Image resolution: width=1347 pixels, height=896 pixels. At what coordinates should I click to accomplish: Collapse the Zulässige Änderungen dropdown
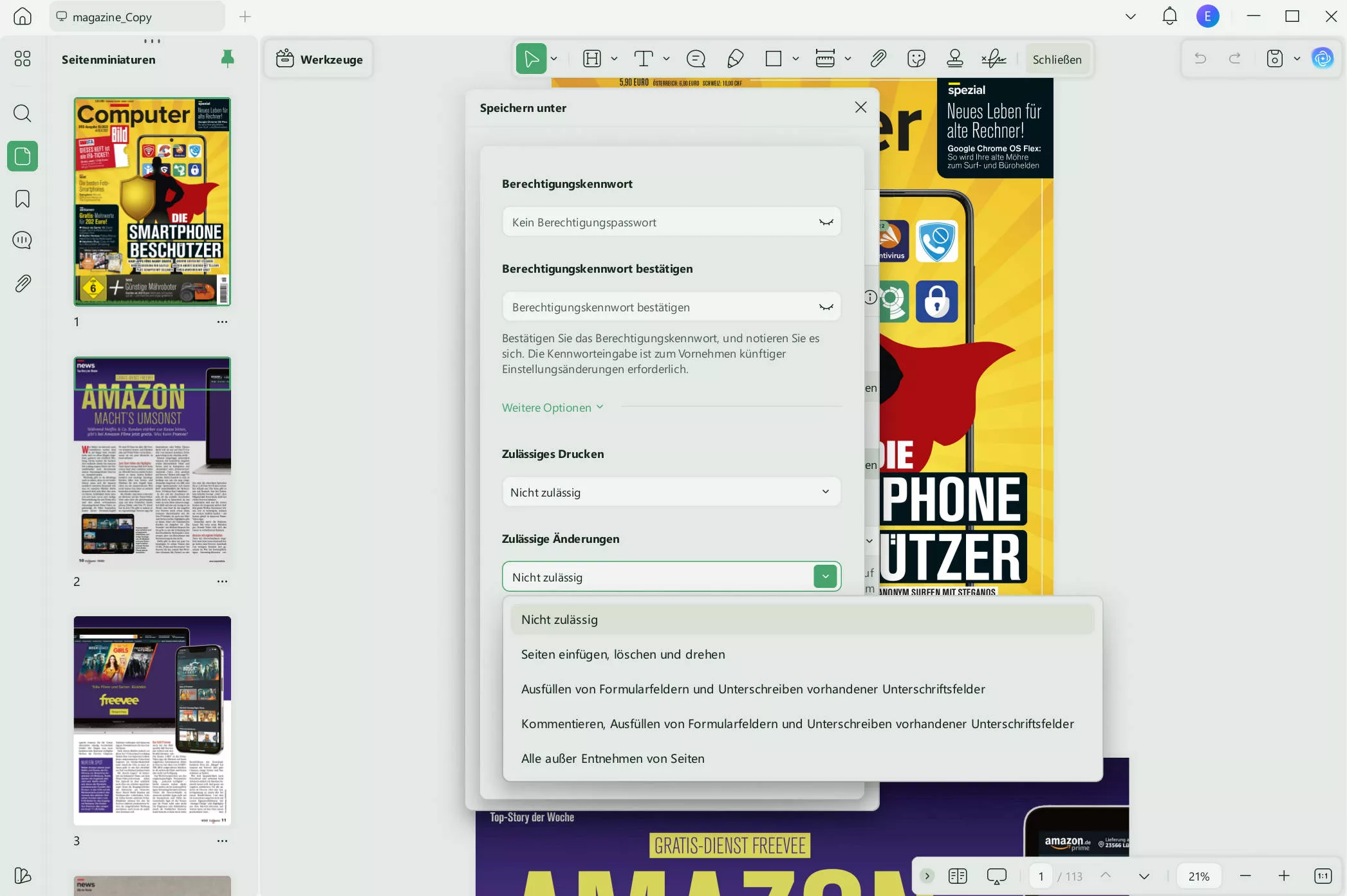[x=825, y=577]
